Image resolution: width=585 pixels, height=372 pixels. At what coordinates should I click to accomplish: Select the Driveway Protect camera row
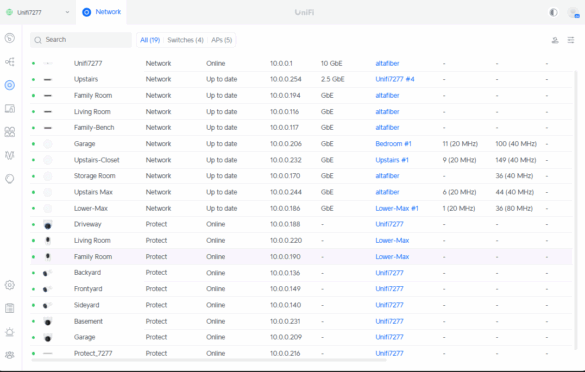[x=301, y=224]
